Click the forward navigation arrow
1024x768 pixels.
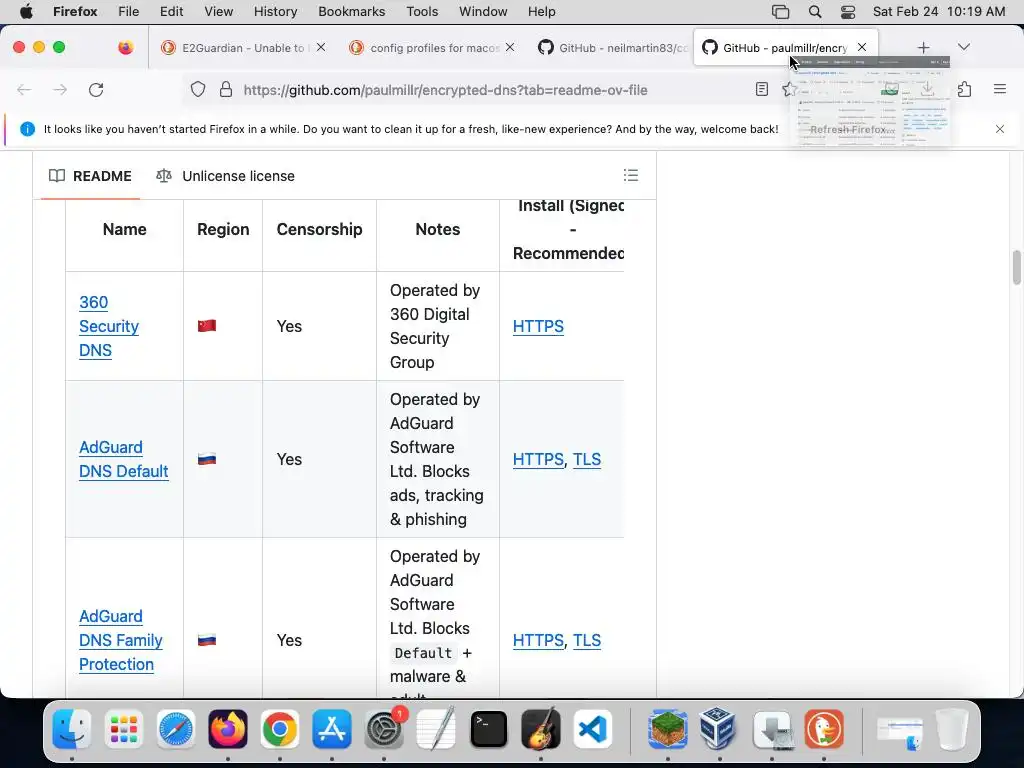[x=60, y=89]
